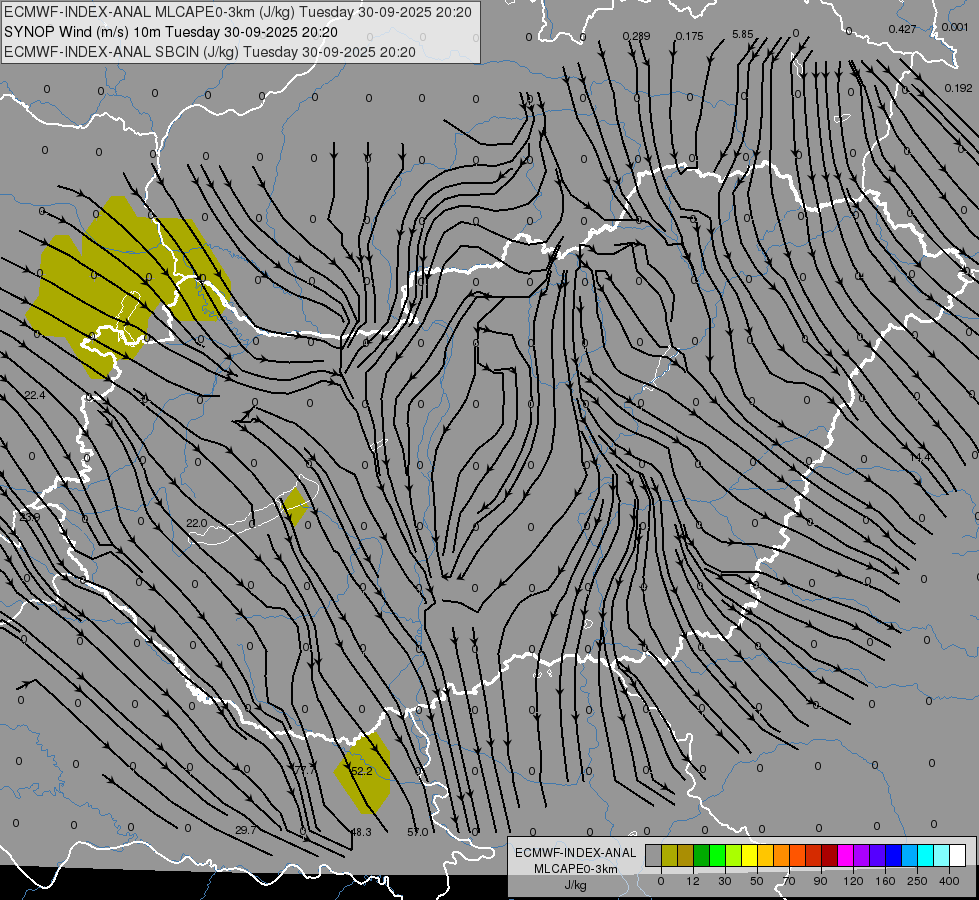Click the map value 0.192
Screen dimensions: 979x900
[958, 88]
